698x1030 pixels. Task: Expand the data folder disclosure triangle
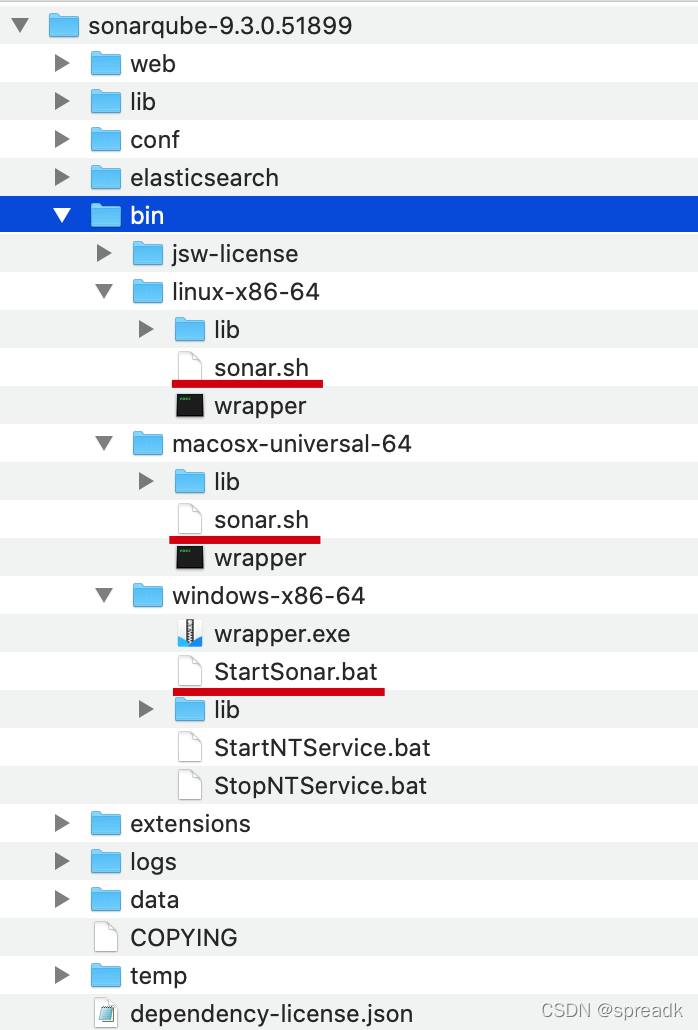(62, 900)
